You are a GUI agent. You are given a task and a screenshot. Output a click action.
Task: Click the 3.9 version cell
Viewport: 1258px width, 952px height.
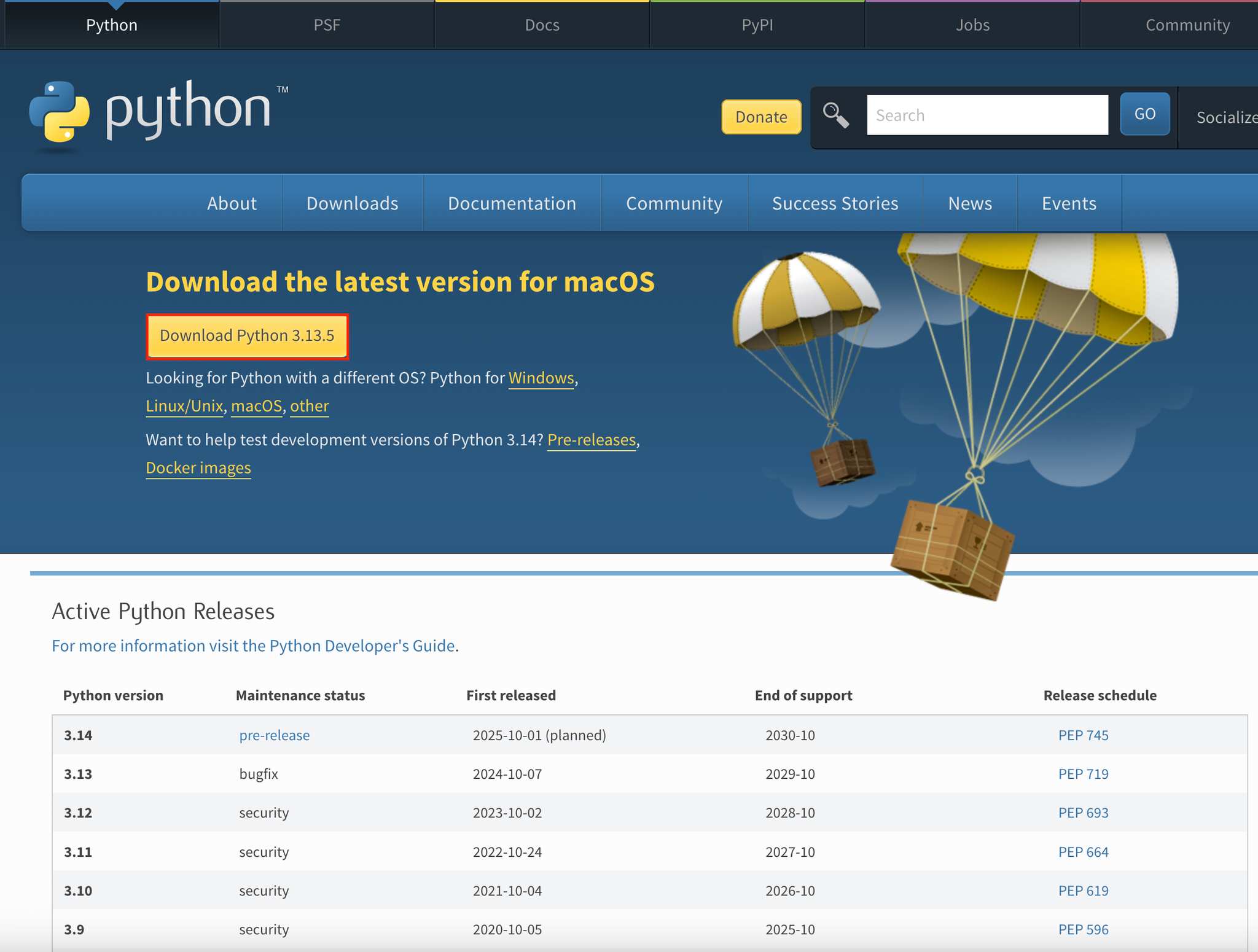point(74,929)
